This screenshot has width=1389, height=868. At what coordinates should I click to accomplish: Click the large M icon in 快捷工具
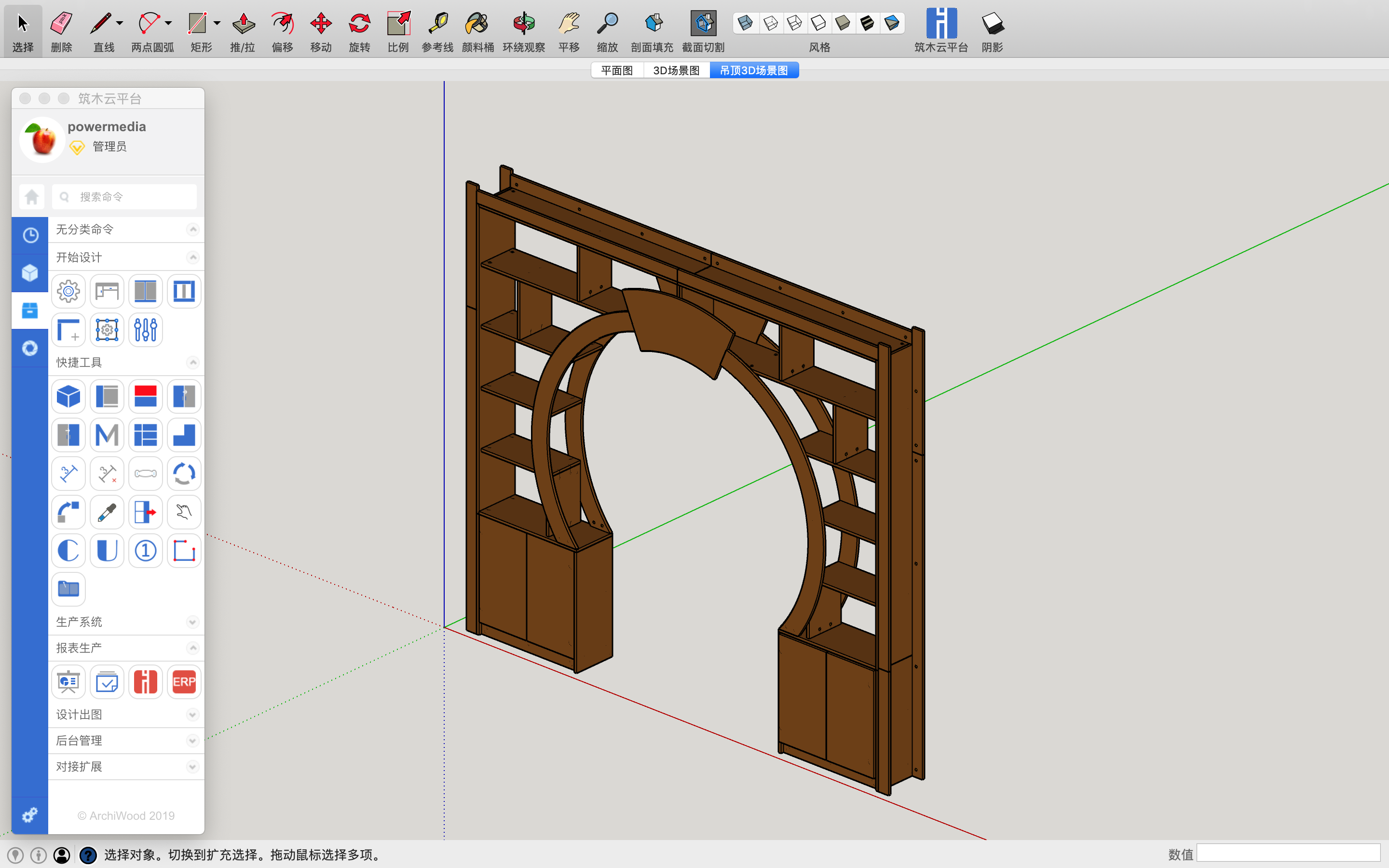107,434
